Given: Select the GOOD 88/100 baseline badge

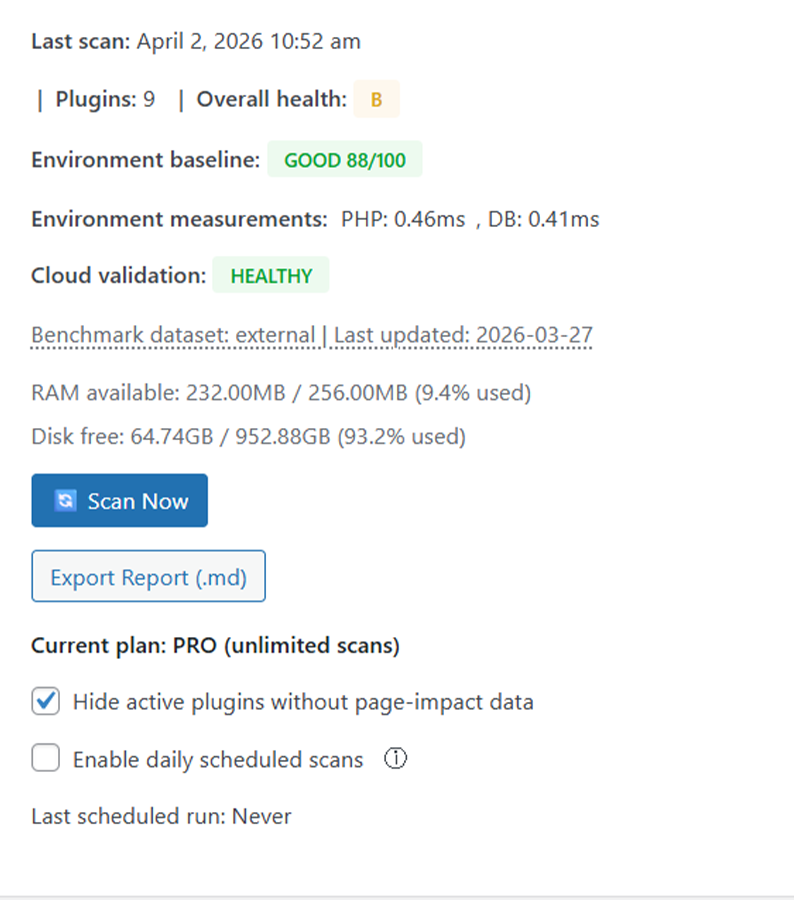Looking at the screenshot, I should 344,160.
